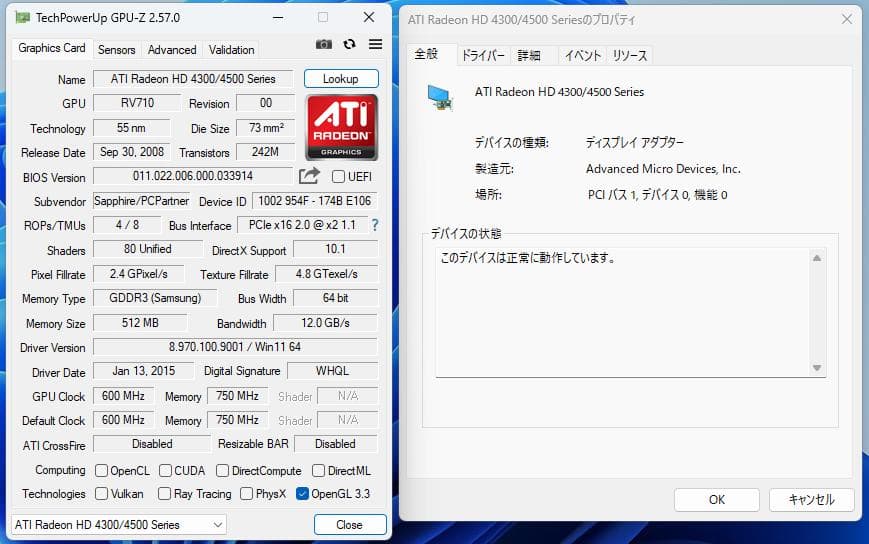Open the GPU selection dropdown
Viewport: 869px width, 544px height.
pyautogui.click(x=119, y=525)
